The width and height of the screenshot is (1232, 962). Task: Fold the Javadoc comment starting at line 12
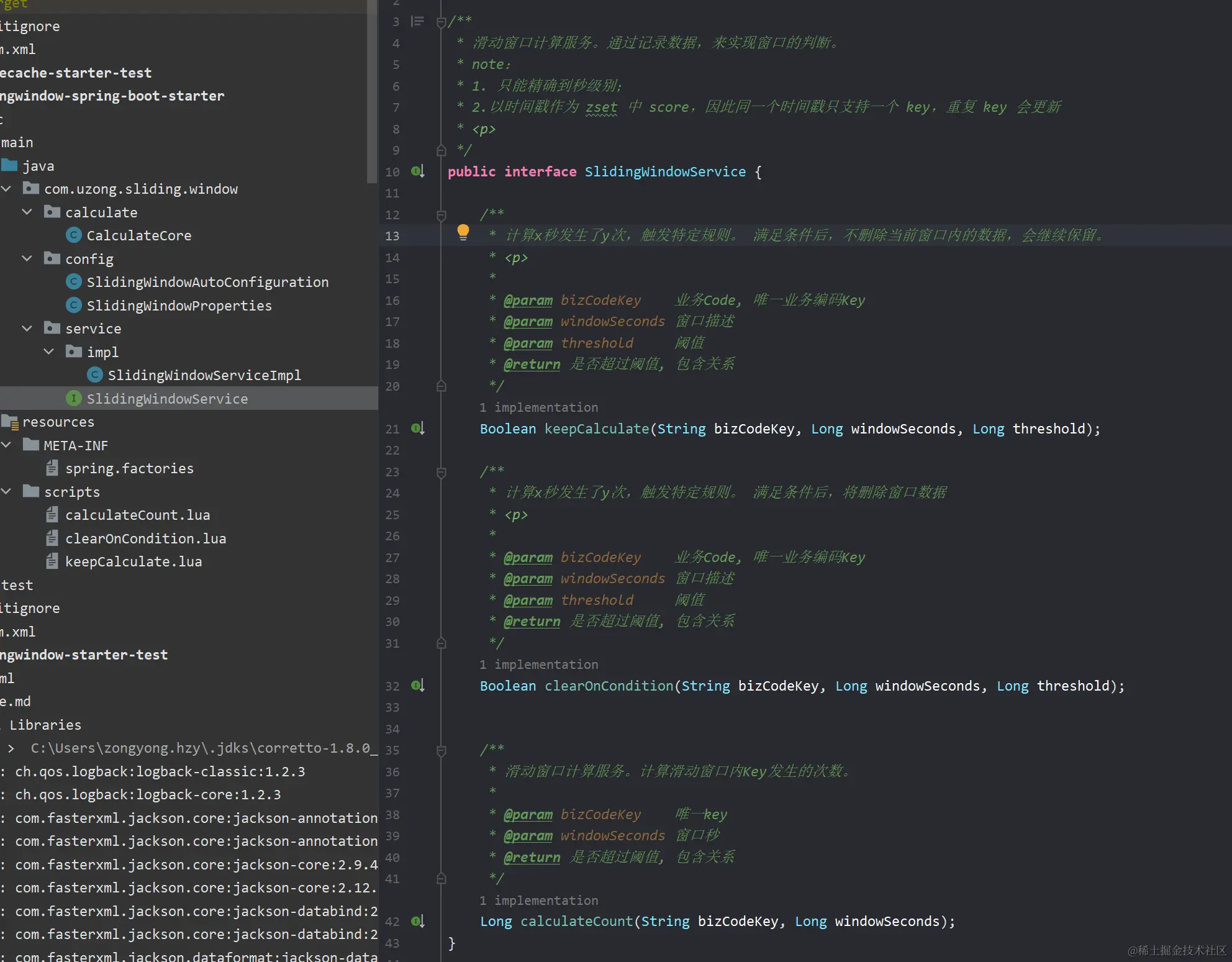point(442,216)
